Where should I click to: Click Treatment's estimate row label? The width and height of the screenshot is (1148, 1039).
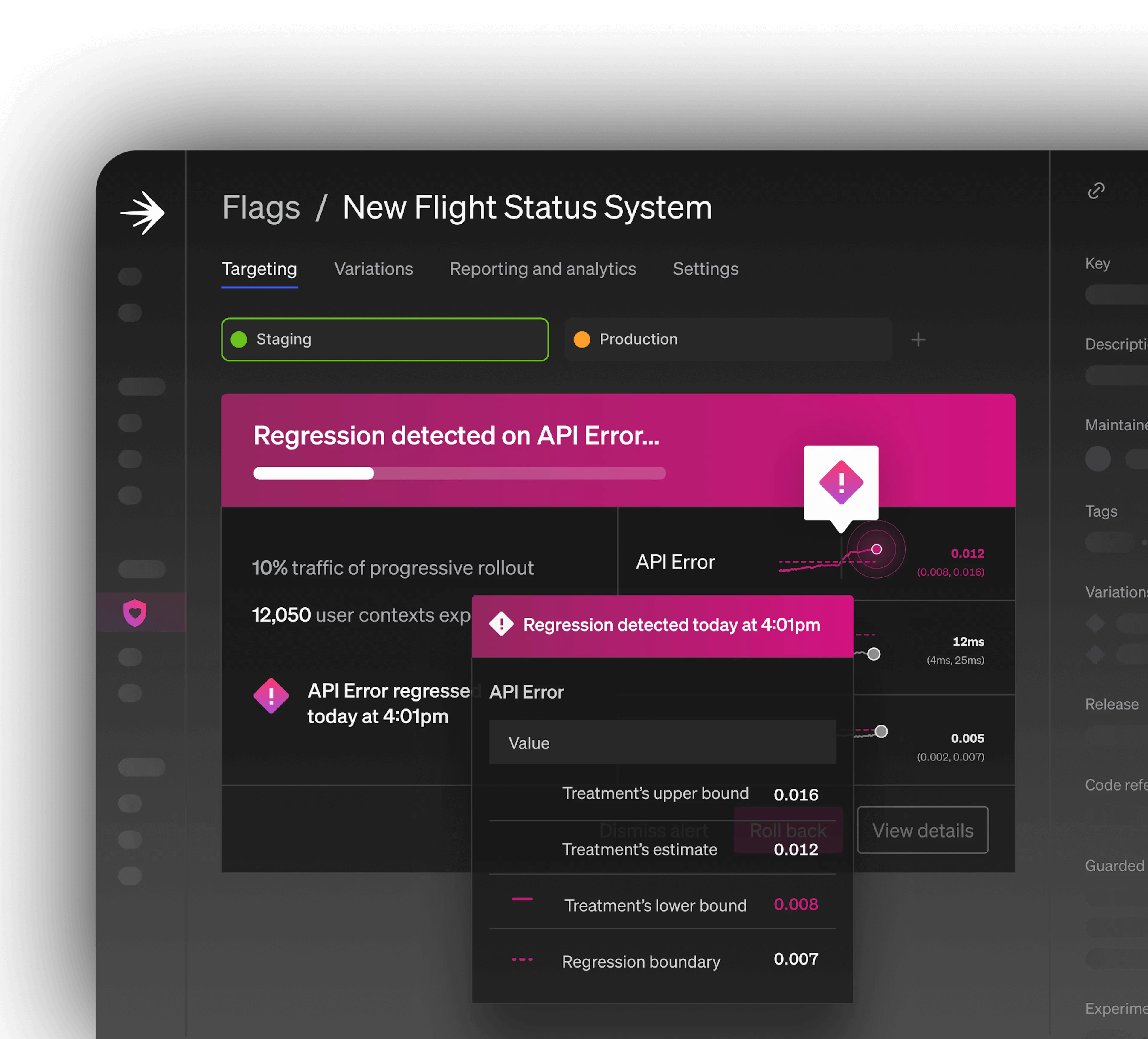639,849
